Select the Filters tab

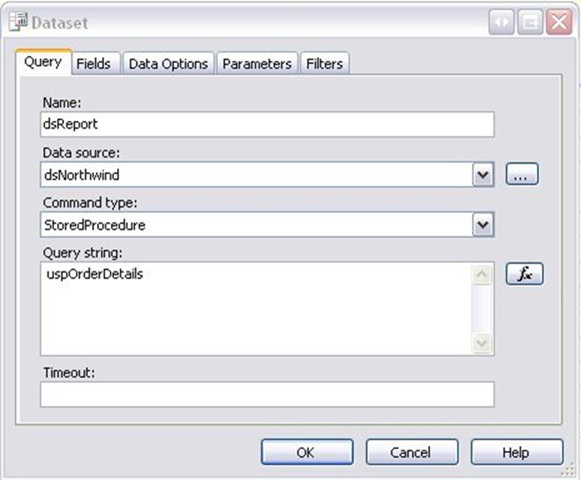(x=325, y=64)
